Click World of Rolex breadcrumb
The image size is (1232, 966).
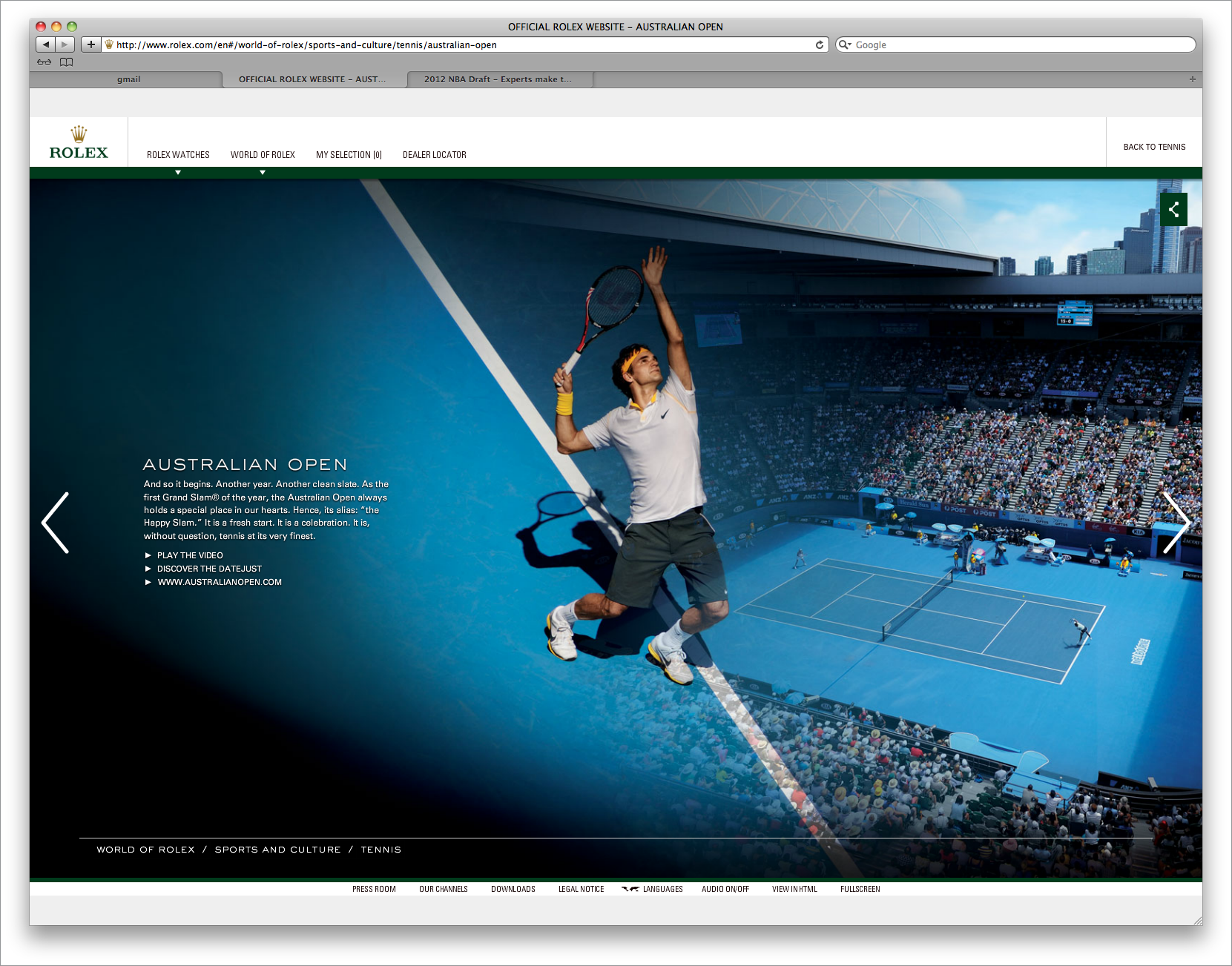[x=145, y=850]
